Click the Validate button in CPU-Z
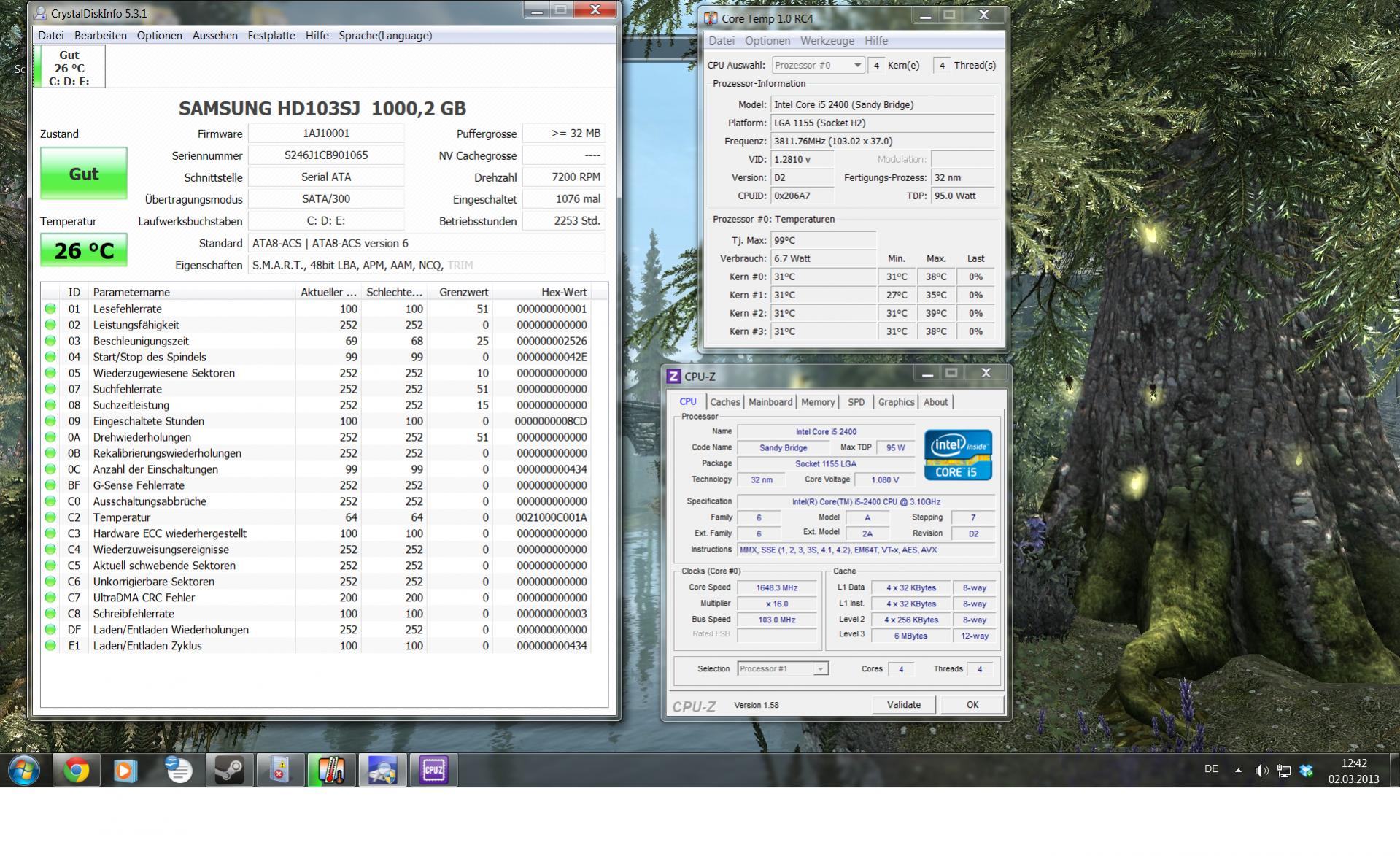Image resolution: width=1400 pixels, height=856 pixels. click(x=904, y=705)
